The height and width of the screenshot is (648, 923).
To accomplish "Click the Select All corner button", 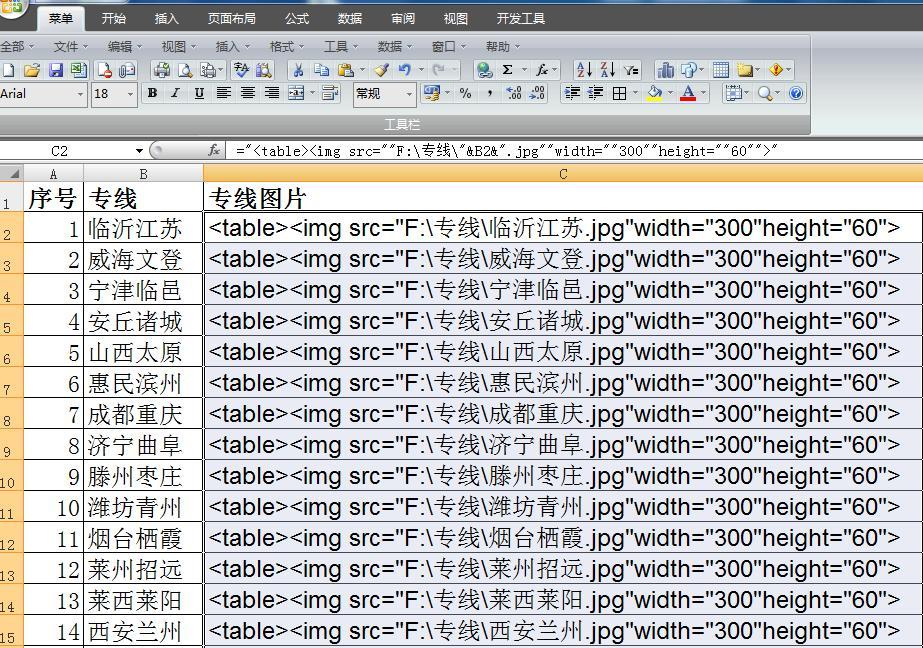I will pyautogui.click(x=12, y=174).
